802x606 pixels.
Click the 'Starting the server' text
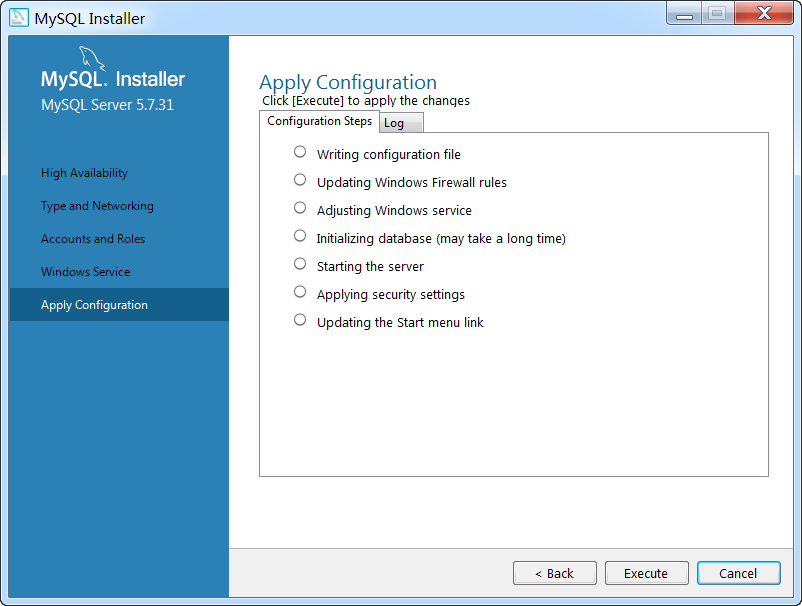pyautogui.click(x=370, y=266)
